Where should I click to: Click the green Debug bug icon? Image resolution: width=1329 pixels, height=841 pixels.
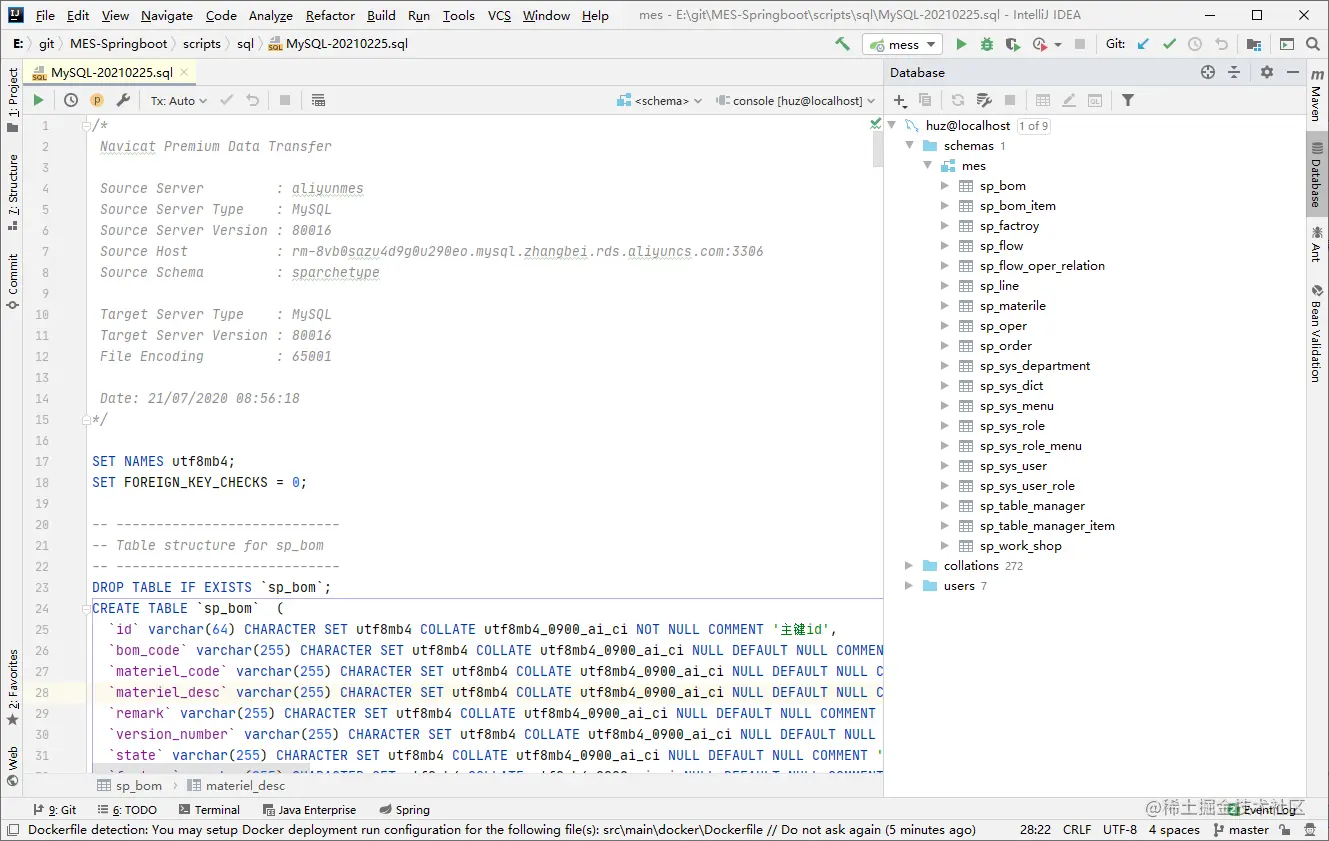987,44
